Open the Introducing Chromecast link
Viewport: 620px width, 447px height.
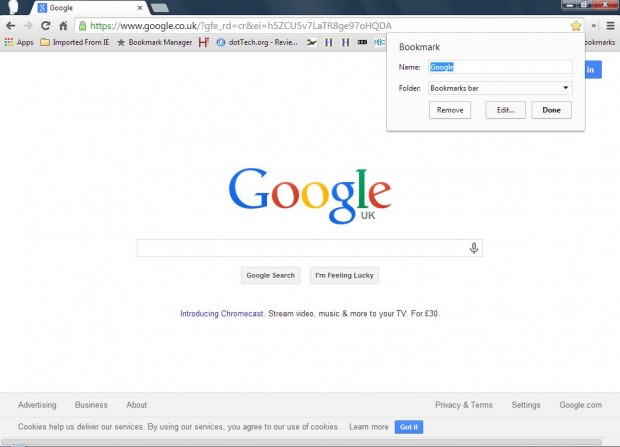point(222,313)
